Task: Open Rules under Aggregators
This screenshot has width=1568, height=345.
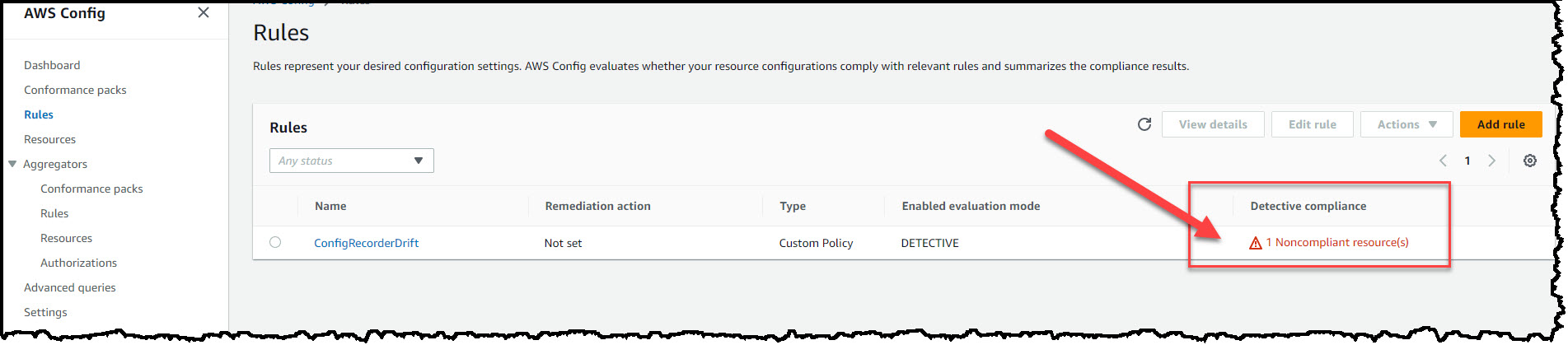Action: pos(54,213)
